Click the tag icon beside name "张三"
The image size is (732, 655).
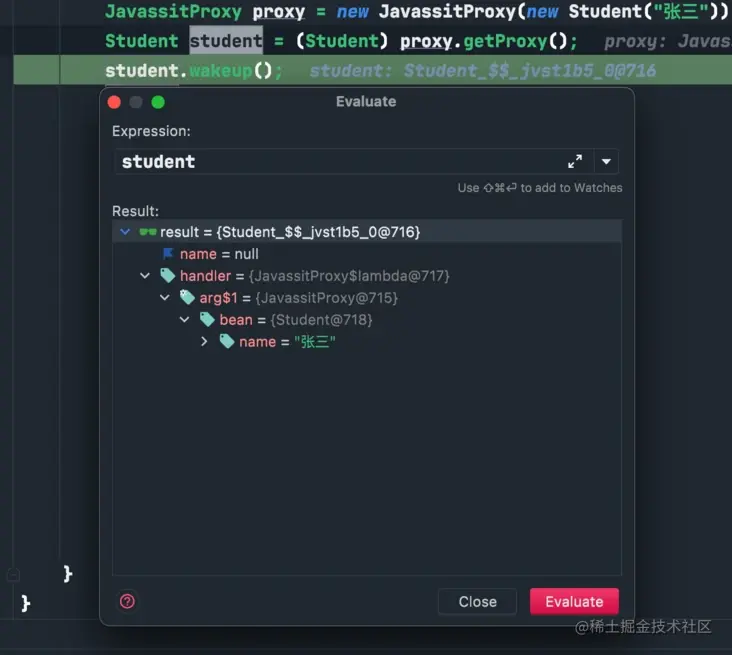[227, 341]
